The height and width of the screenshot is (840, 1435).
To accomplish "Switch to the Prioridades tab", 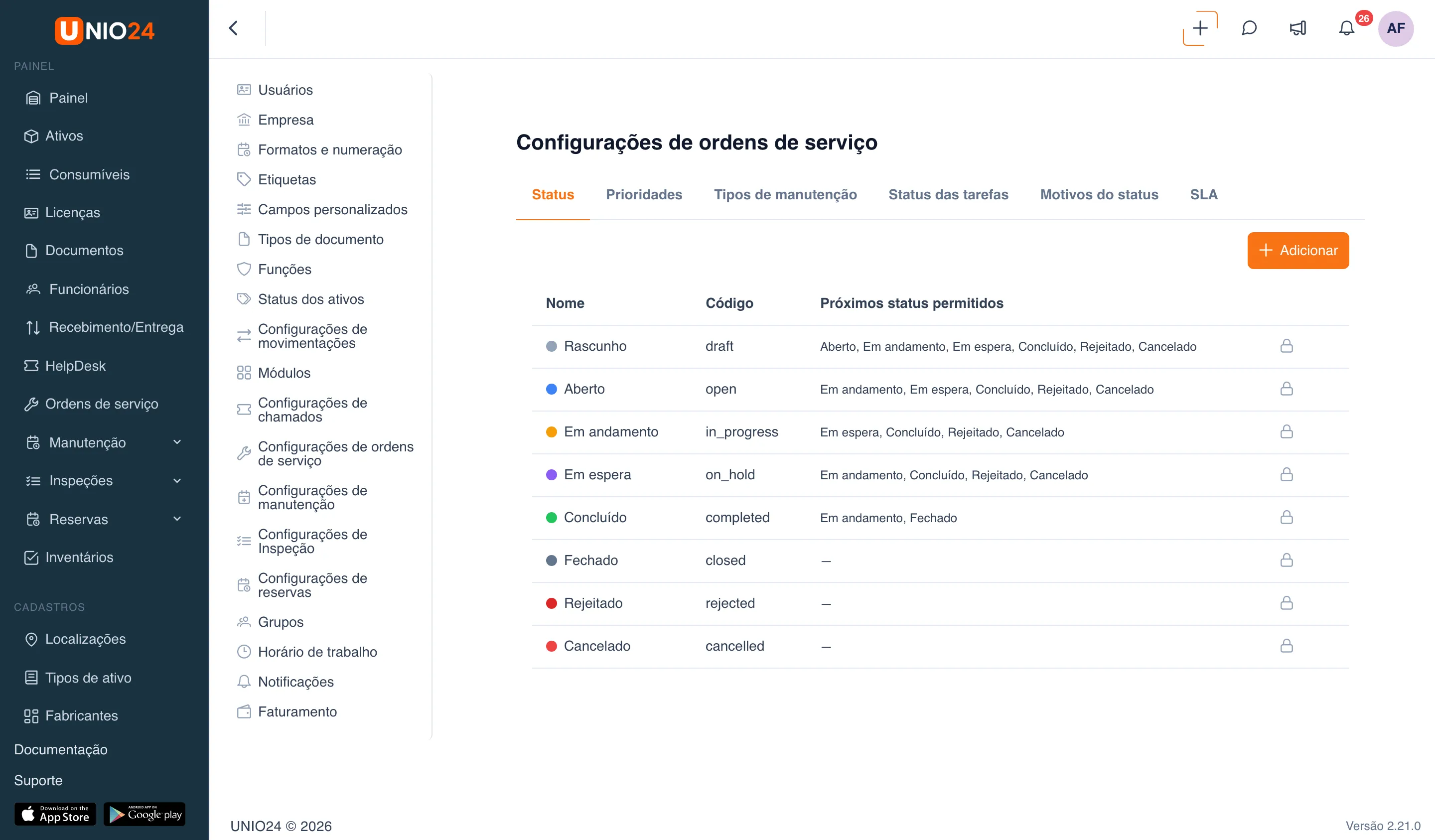I will tap(643, 195).
